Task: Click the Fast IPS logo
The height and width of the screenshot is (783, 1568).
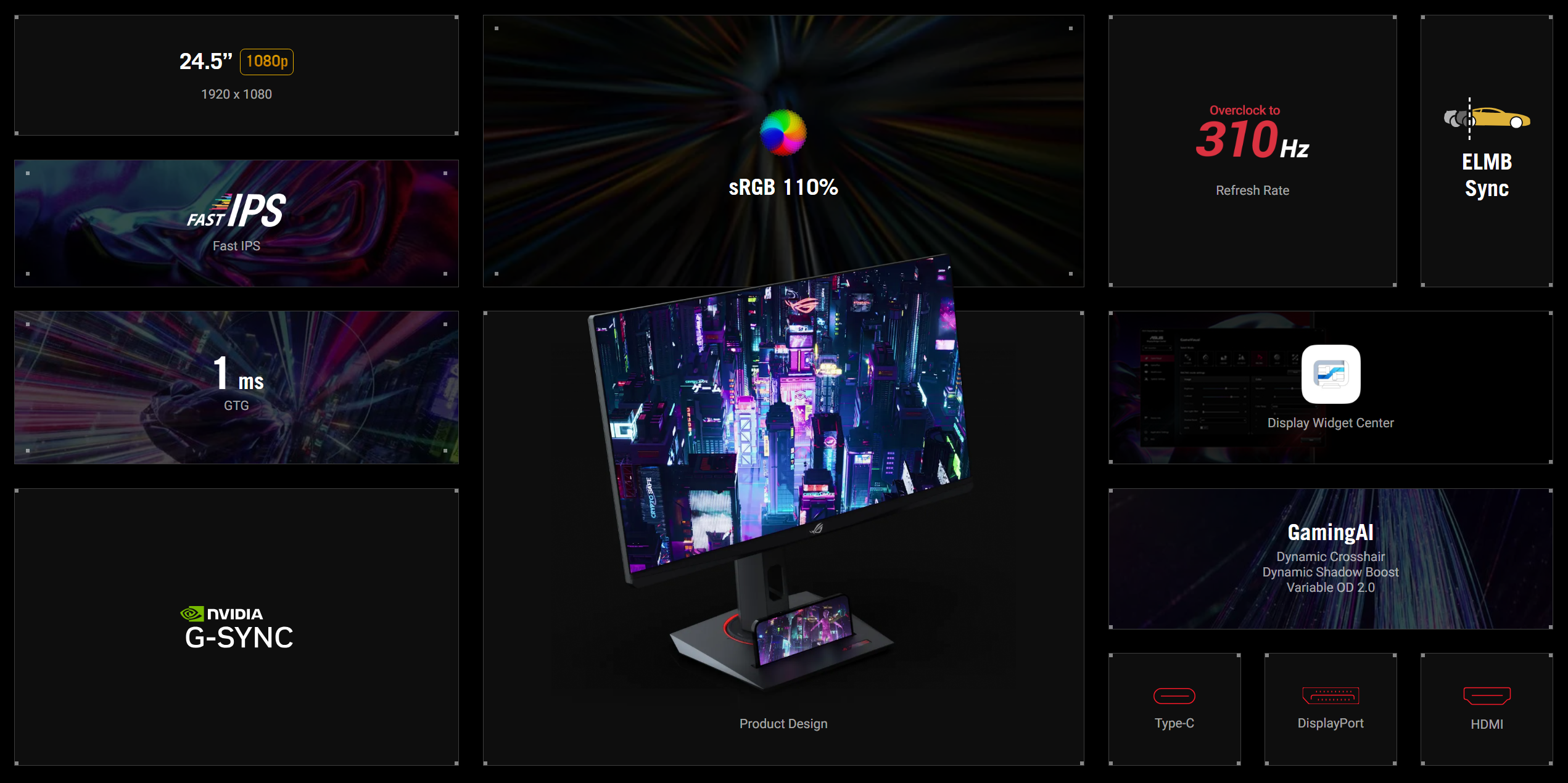Action: pyautogui.click(x=236, y=210)
